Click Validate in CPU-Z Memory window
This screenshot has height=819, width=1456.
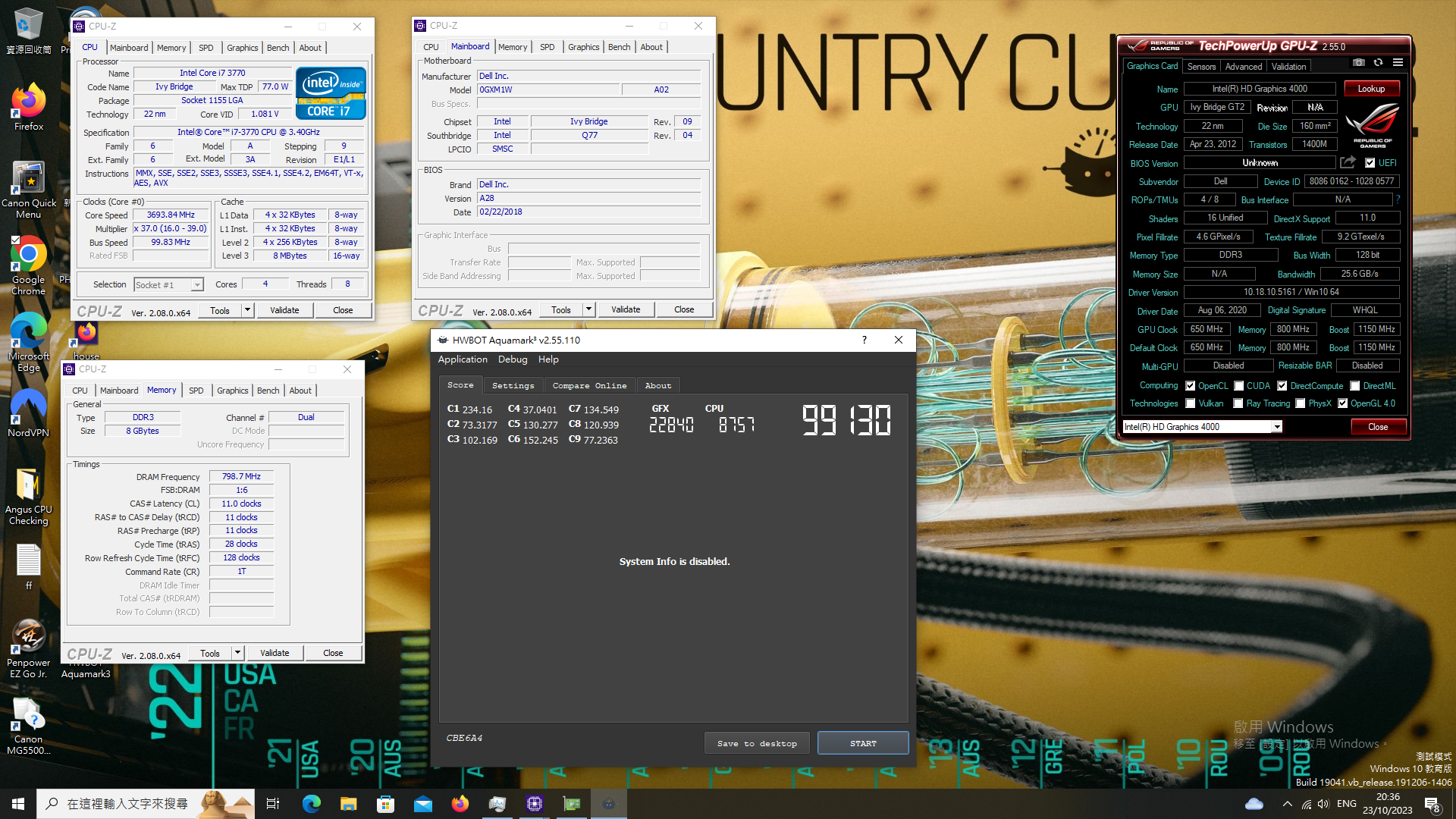tap(275, 653)
